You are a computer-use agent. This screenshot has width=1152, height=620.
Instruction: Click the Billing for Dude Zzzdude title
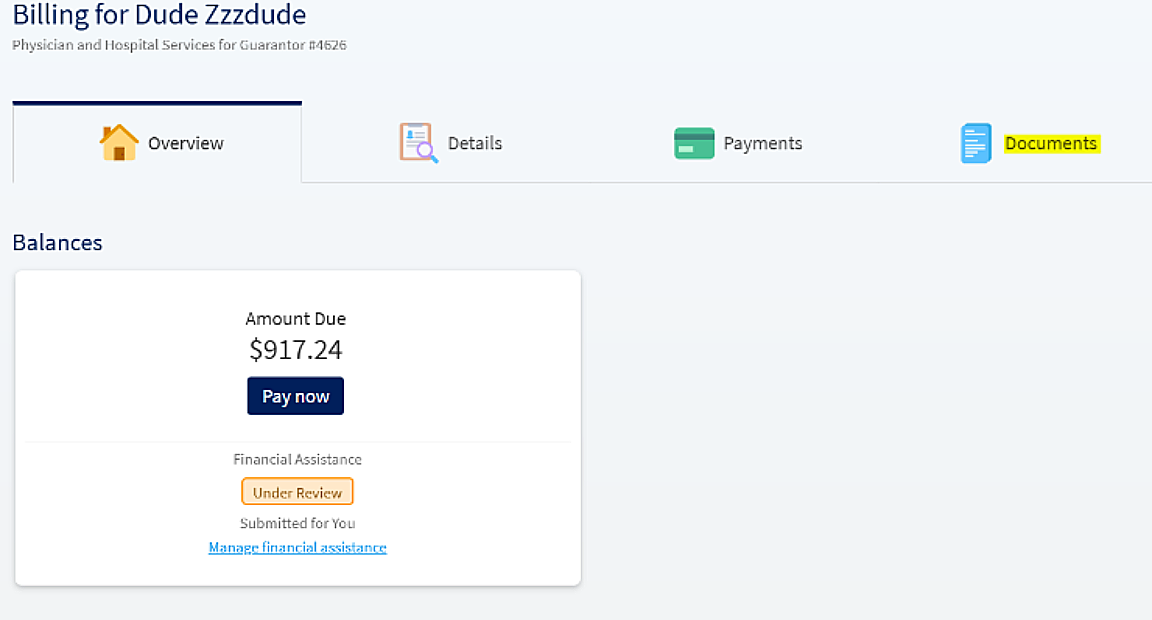[x=159, y=15]
